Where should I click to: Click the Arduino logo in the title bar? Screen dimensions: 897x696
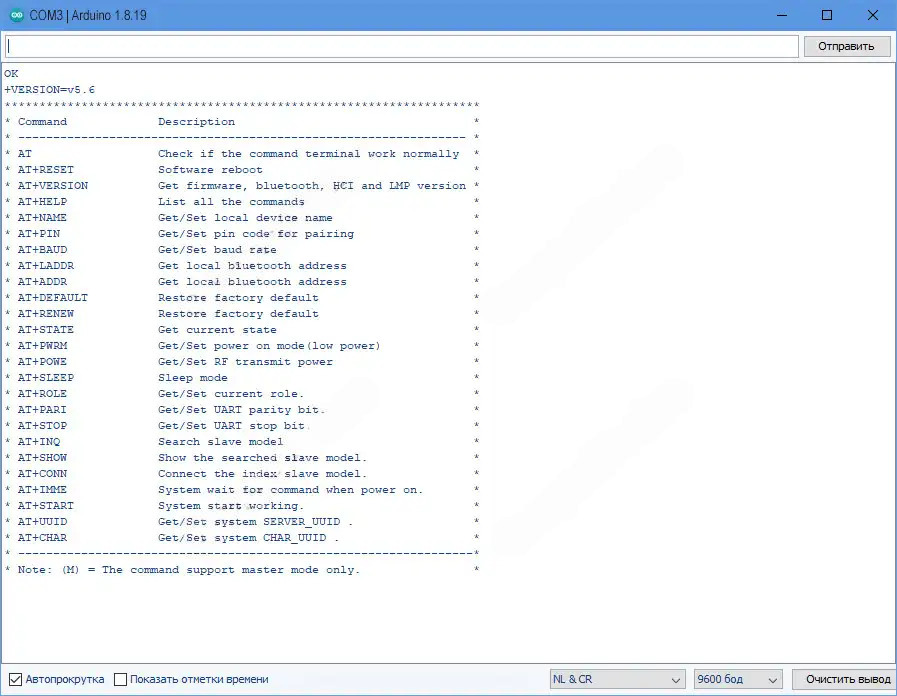point(17,15)
